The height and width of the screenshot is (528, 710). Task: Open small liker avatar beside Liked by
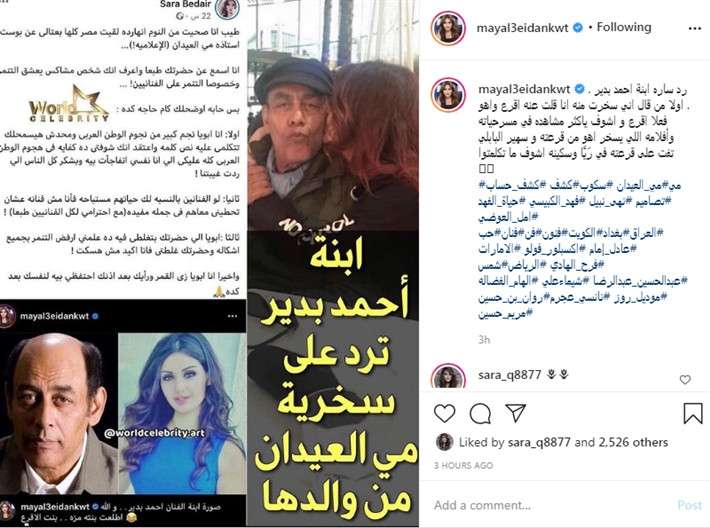tap(445, 442)
